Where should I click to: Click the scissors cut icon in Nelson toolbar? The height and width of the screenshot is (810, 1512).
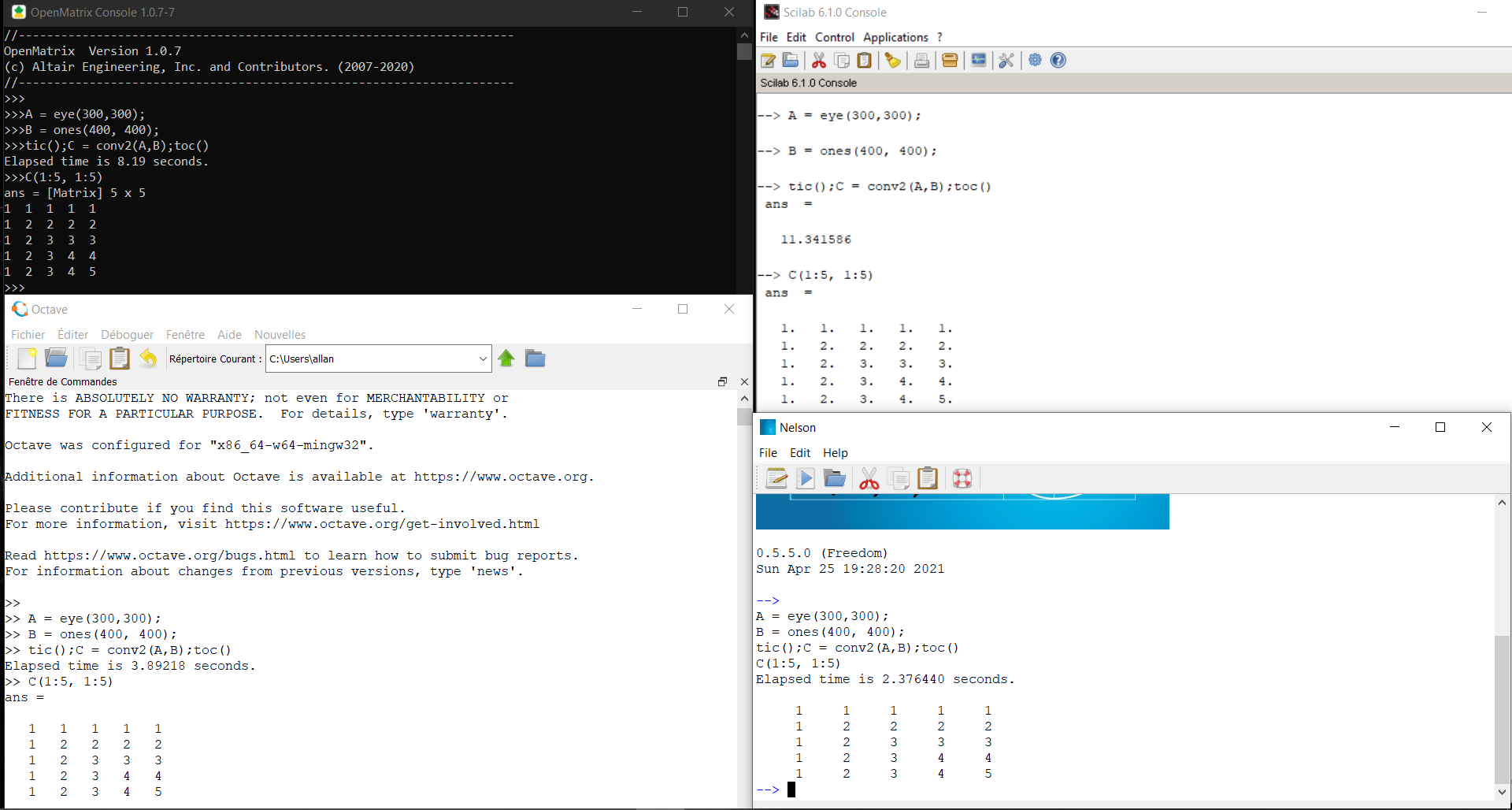(x=869, y=478)
